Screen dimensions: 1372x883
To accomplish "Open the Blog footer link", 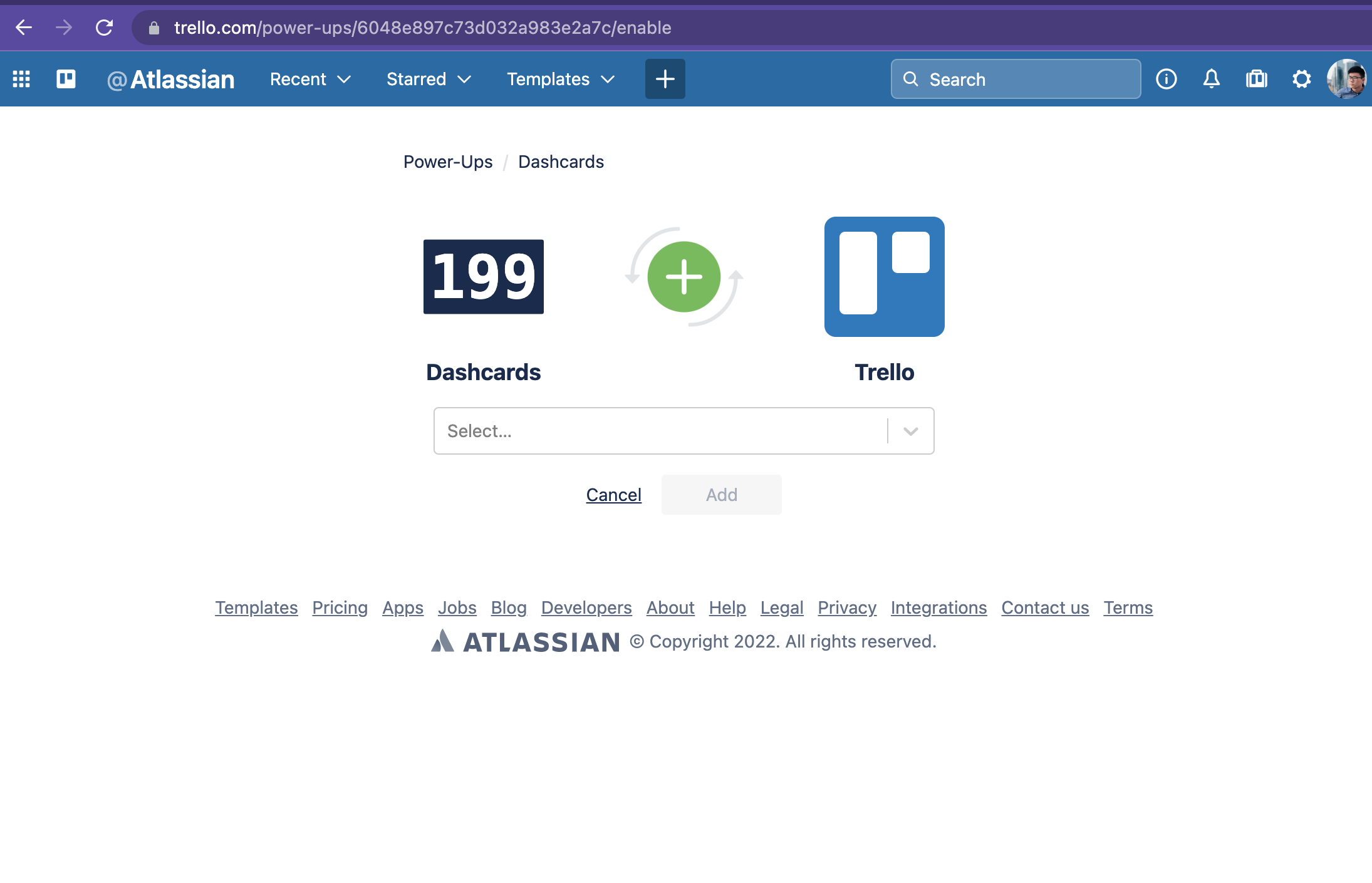I will [509, 607].
